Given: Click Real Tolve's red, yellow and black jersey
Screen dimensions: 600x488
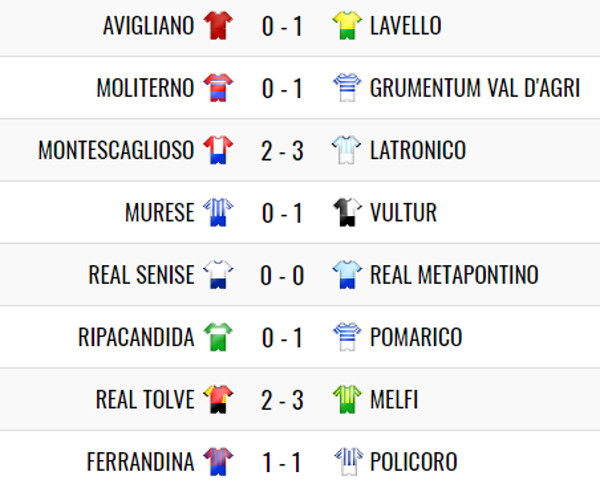Looking at the screenshot, I should pyautogui.click(x=218, y=399).
